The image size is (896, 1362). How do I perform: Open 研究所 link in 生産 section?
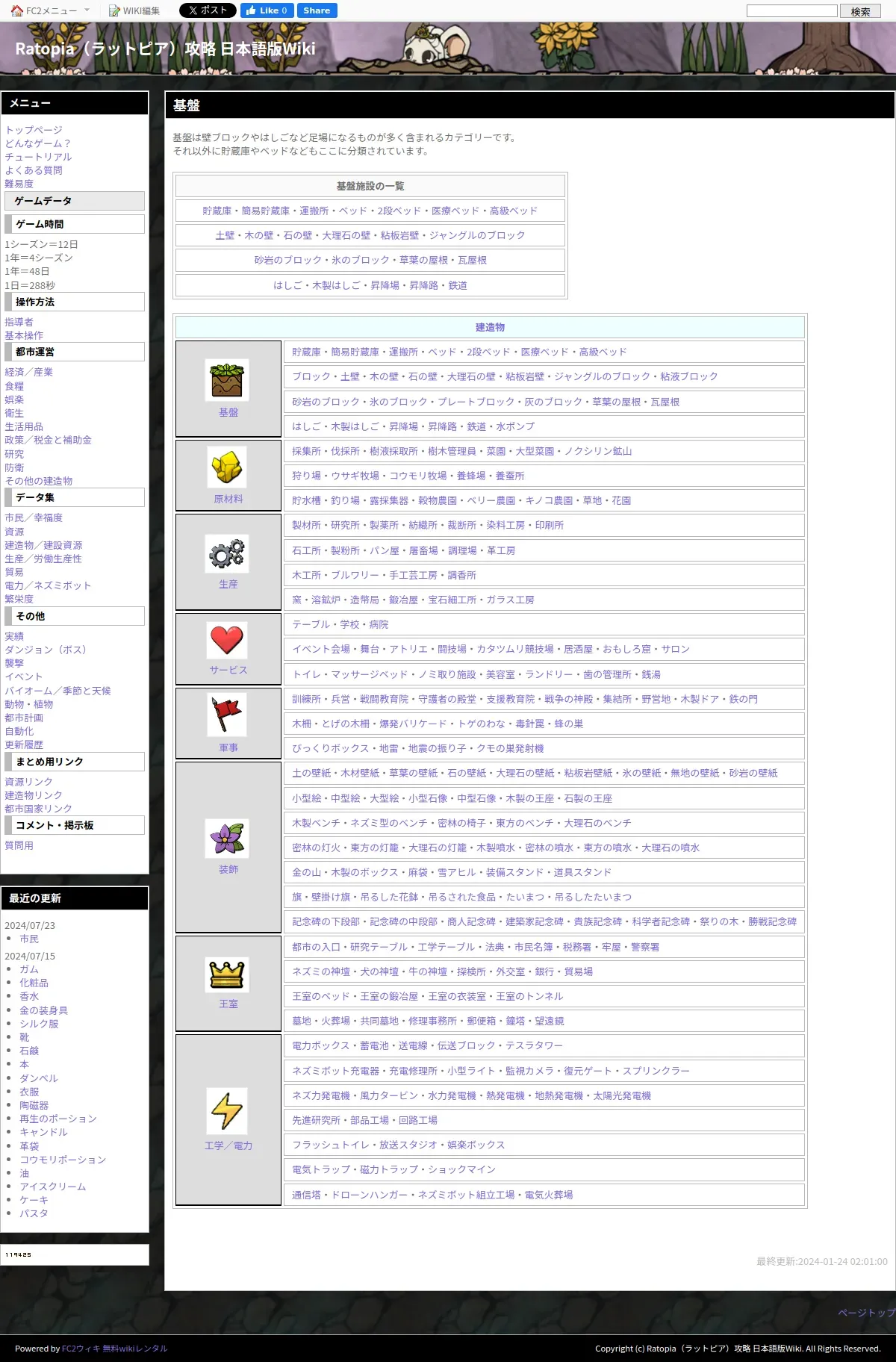tap(346, 525)
